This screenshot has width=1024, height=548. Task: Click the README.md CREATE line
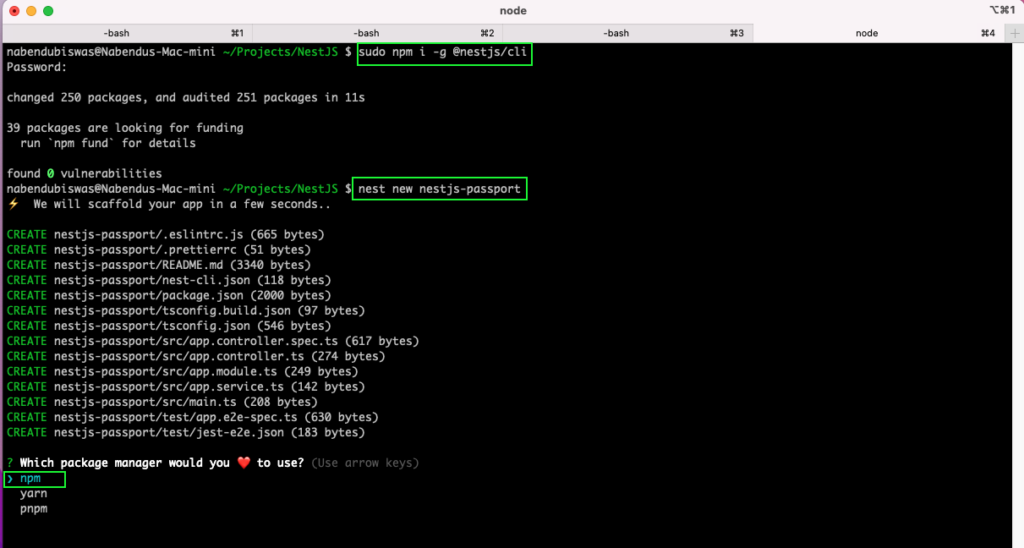point(159,265)
